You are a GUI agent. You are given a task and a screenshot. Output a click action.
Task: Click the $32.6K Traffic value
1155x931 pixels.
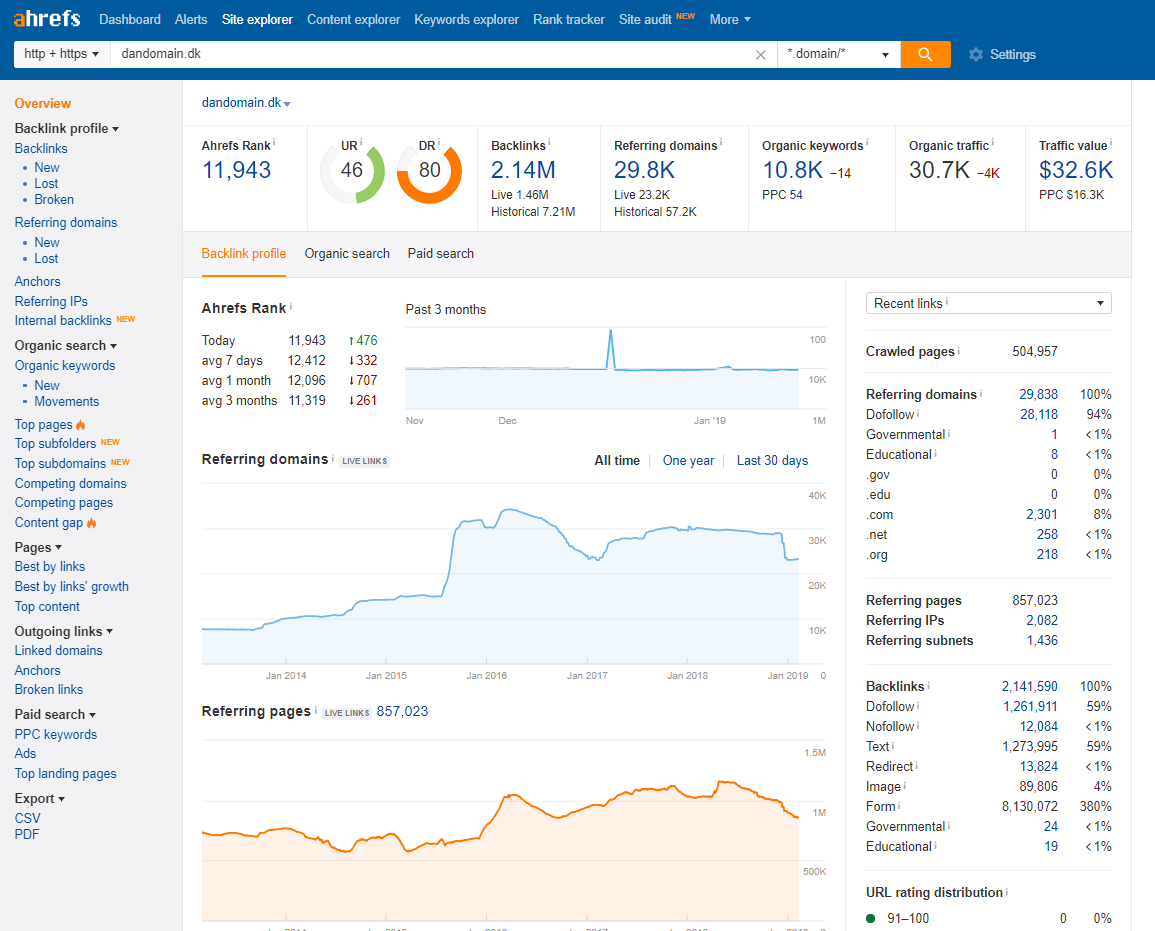point(1076,170)
